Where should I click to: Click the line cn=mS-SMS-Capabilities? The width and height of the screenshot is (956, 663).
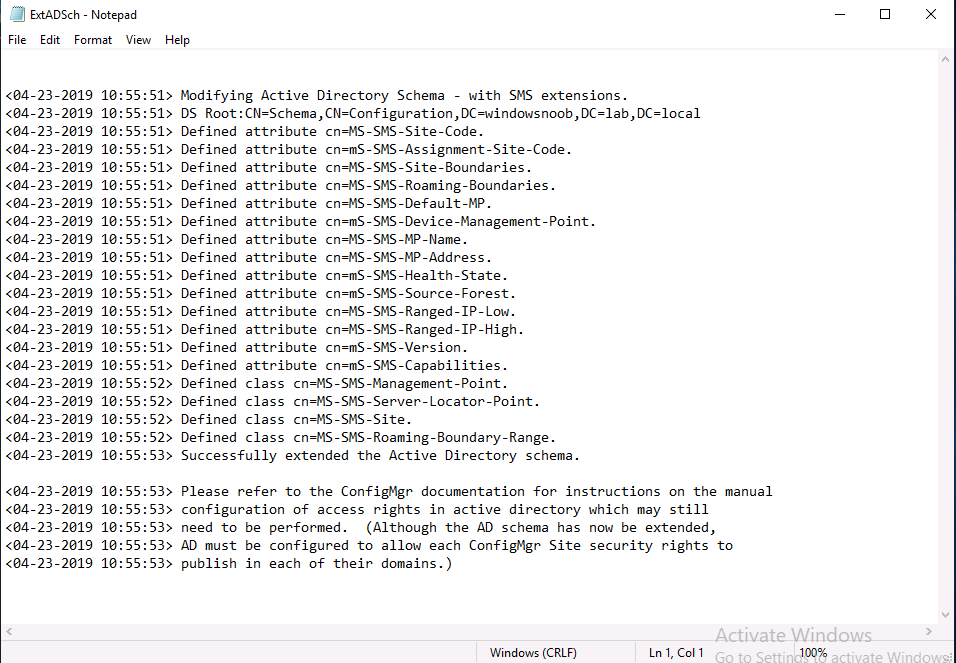[257, 365]
